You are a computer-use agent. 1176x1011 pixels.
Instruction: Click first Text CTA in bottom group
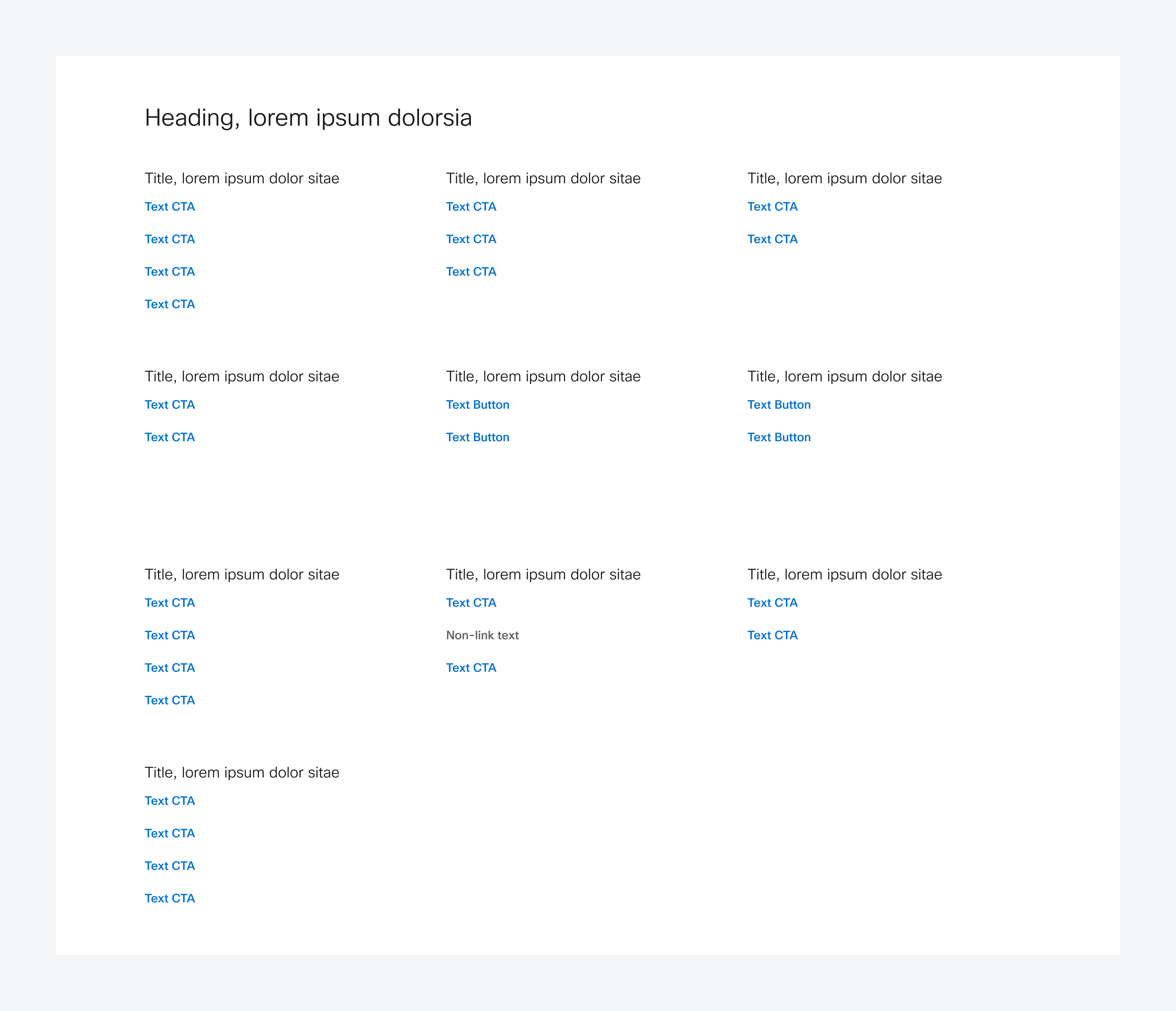pos(169,801)
